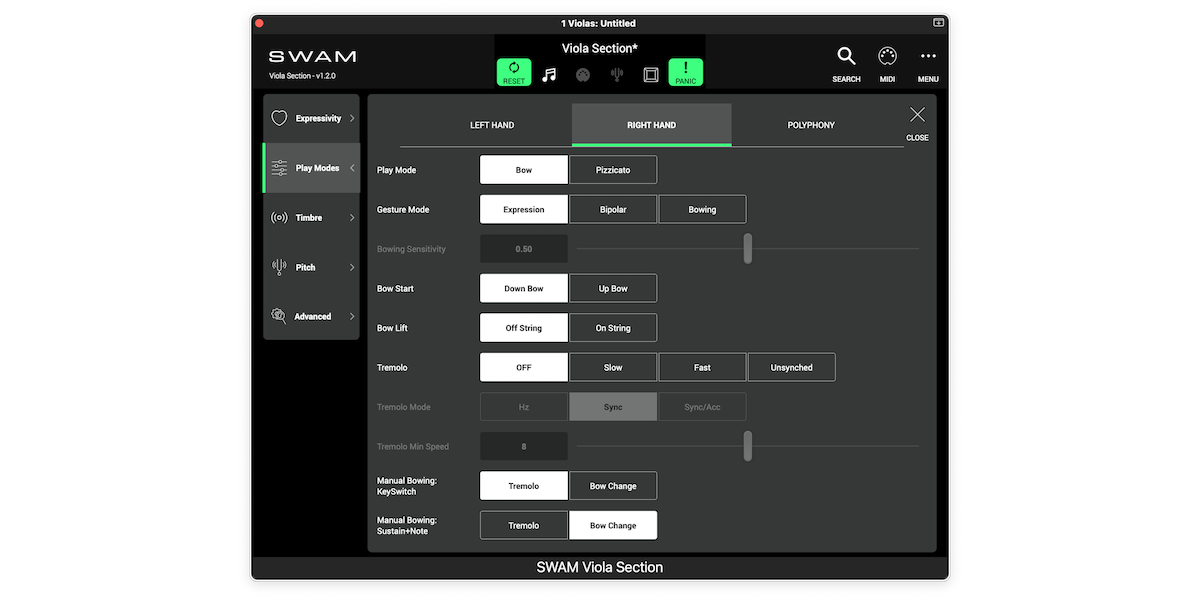
Task: Click the green RESET button
Action: coord(514,72)
